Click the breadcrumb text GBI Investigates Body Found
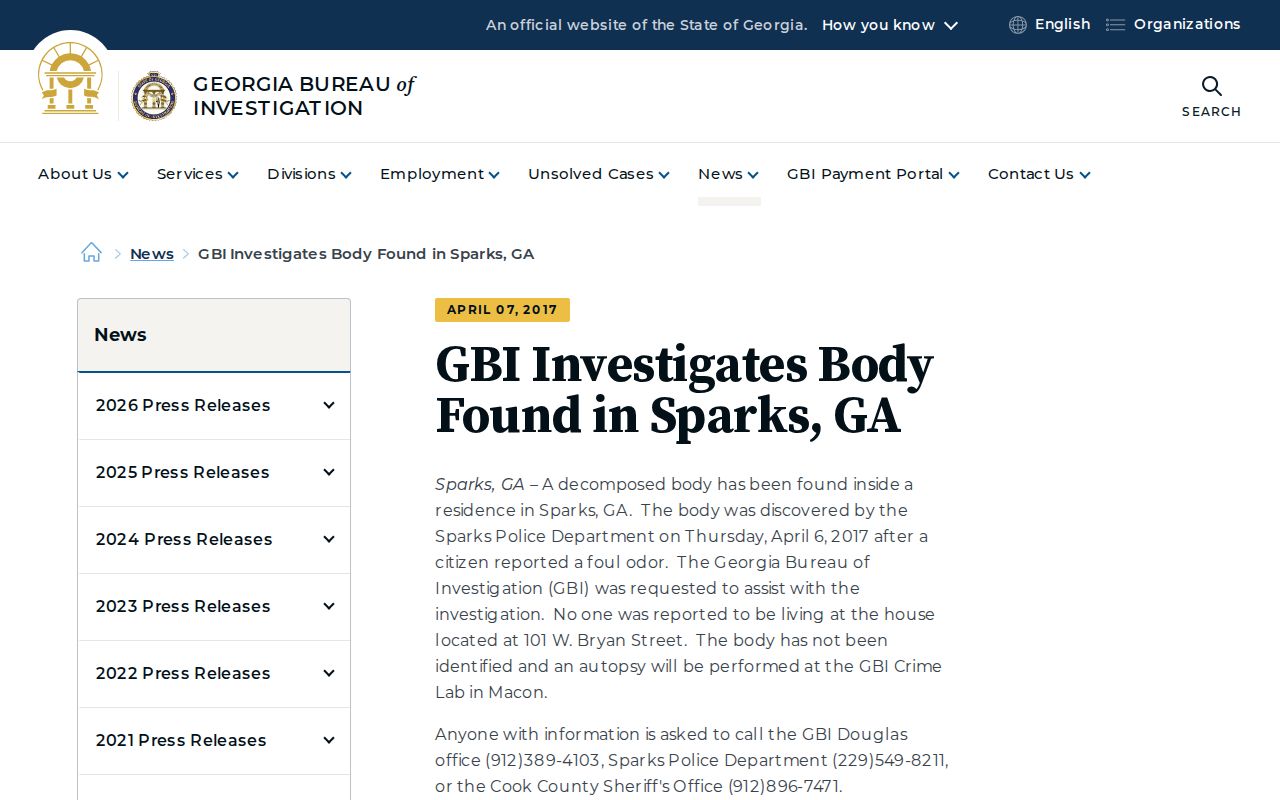 tap(366, 254)
